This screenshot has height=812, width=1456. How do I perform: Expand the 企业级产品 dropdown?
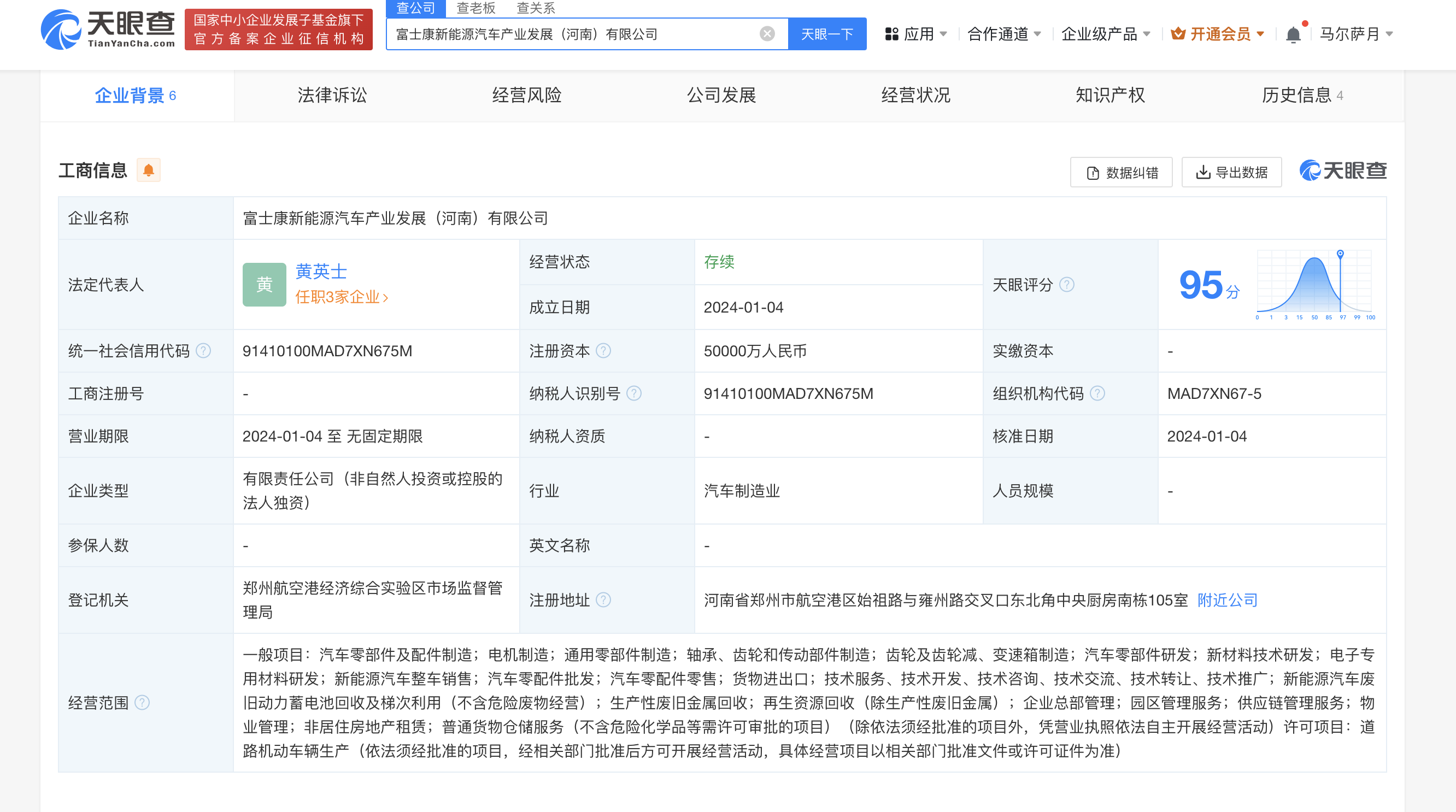coord(1106,34)
